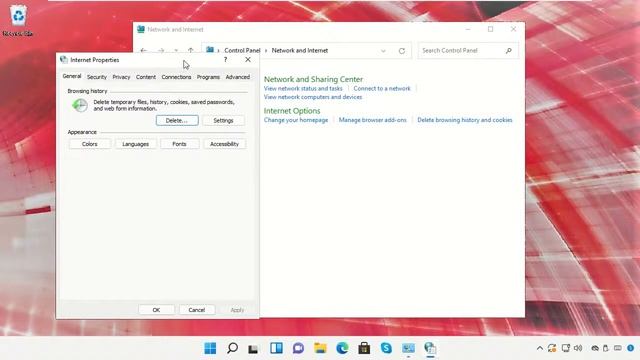Screen dimensions: 640x360
Task: Open the Widgets panel icon
Action: 276,348
